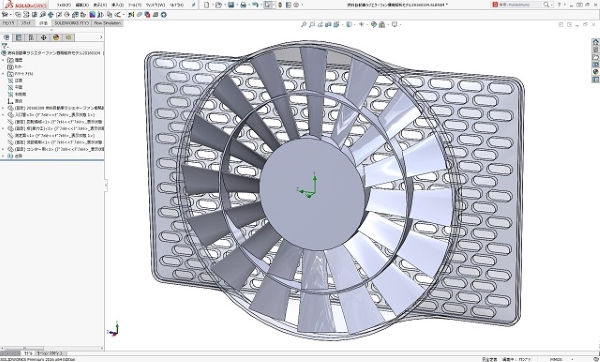600x362 pixels.
Task: Click the SolidWorks logo in title bar
Action: [x=26, y=5]
